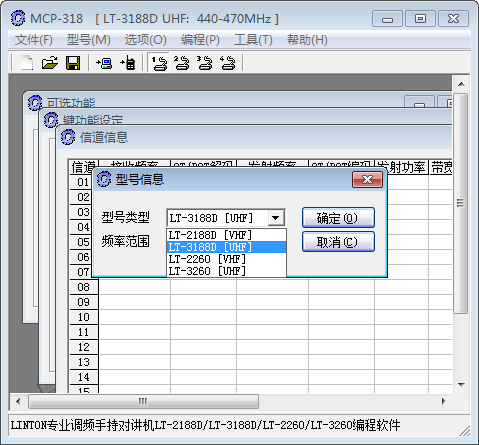
Task: Click the New file toolbar icon
Action: coord(27,62)
